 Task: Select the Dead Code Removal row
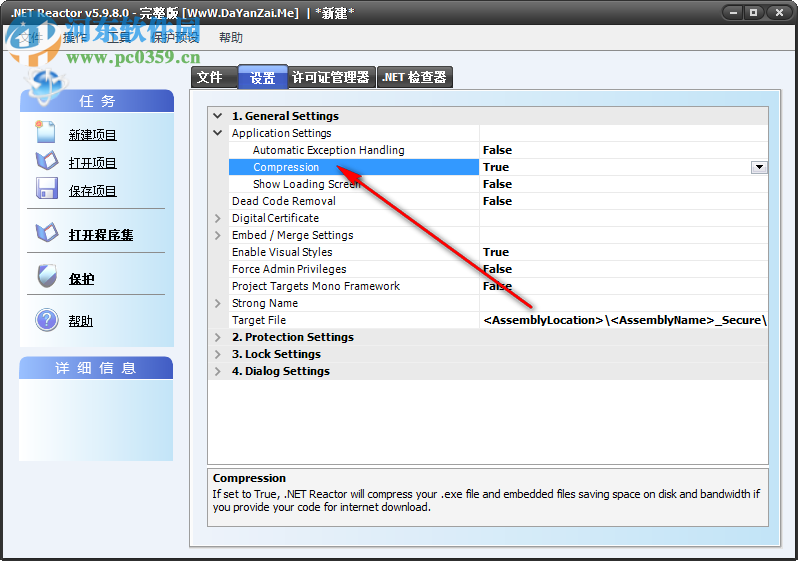pyautogui.click(x=498, y=201)
